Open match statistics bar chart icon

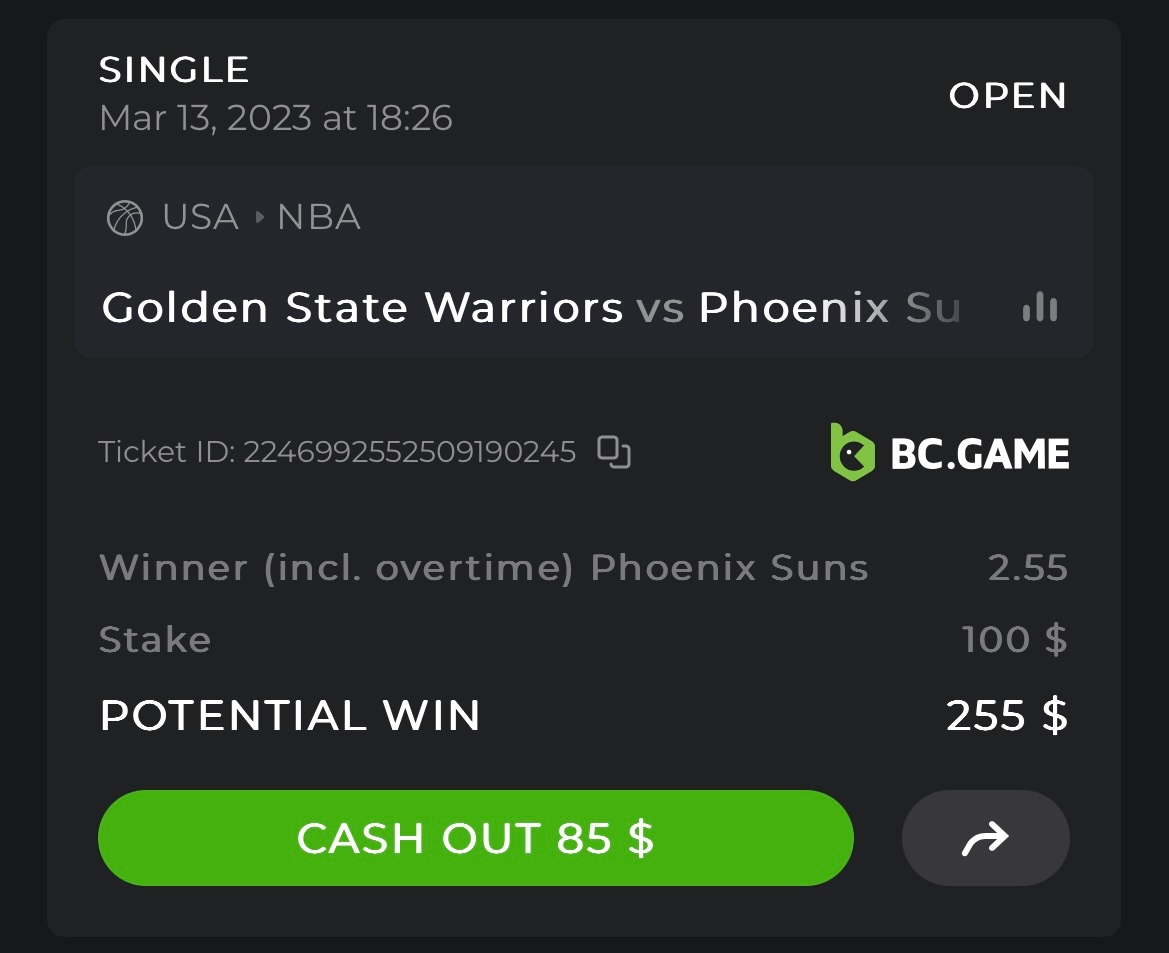[x=1040, y=307]
